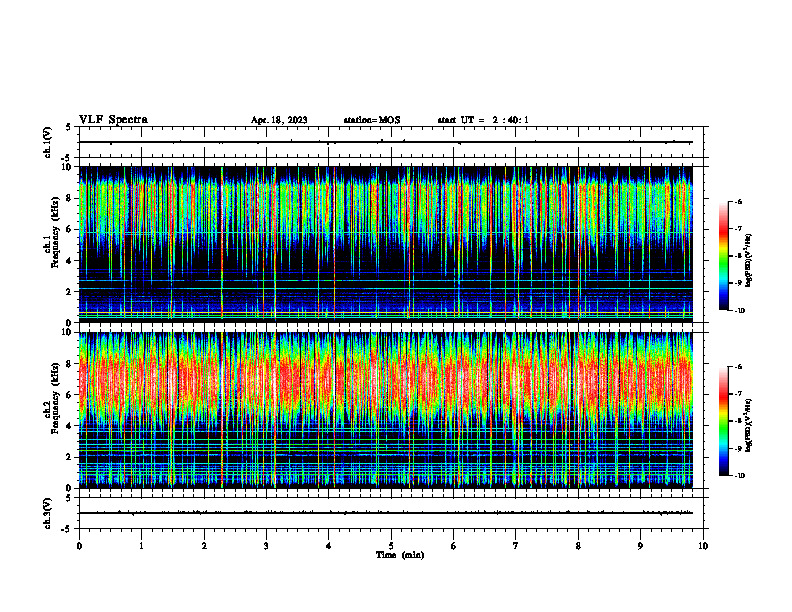Click the ch.1 spectrogram color bar

[723, 256]
